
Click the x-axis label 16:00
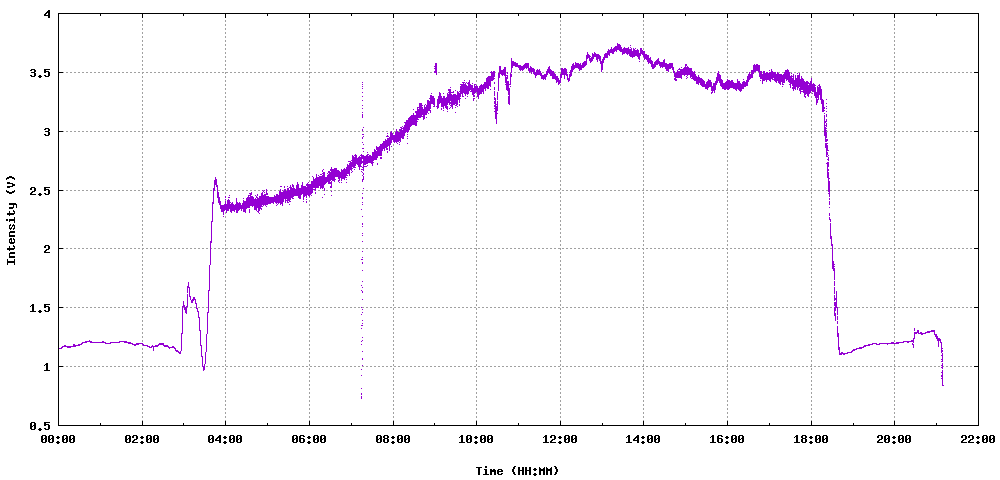click(x=727, y=439)
